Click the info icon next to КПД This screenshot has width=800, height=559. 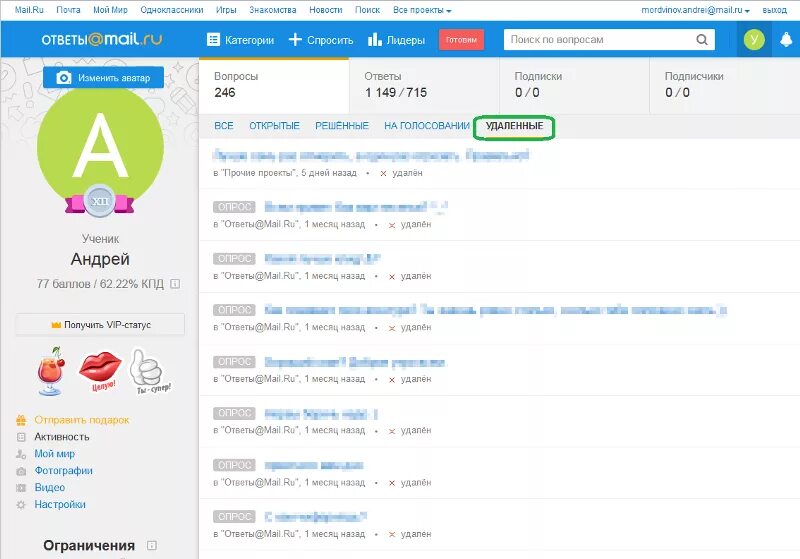pyautogui.click(x=175, y=284)
